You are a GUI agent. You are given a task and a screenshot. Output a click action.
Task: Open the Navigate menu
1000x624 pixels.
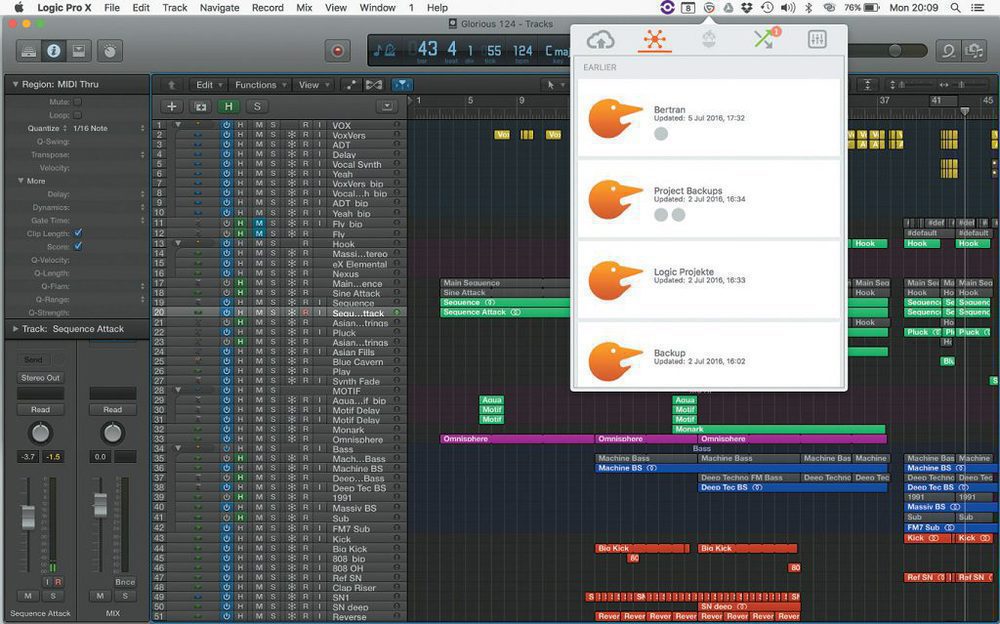click(219, 8)
